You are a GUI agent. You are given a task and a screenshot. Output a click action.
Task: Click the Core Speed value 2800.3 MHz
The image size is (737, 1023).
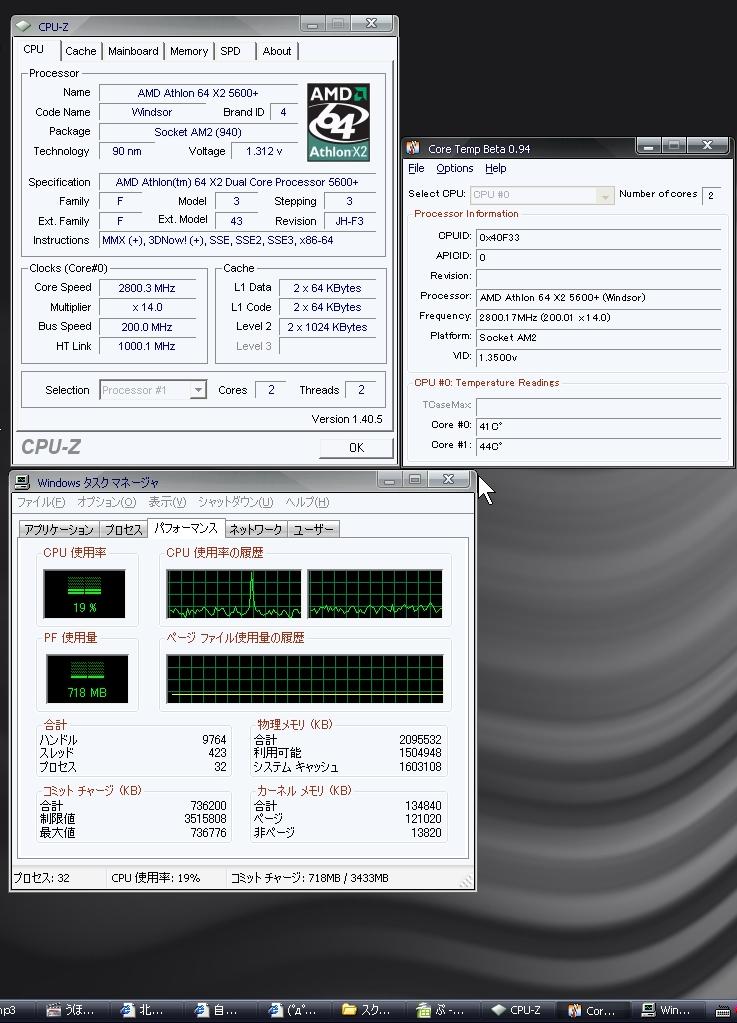click(147, 288)
